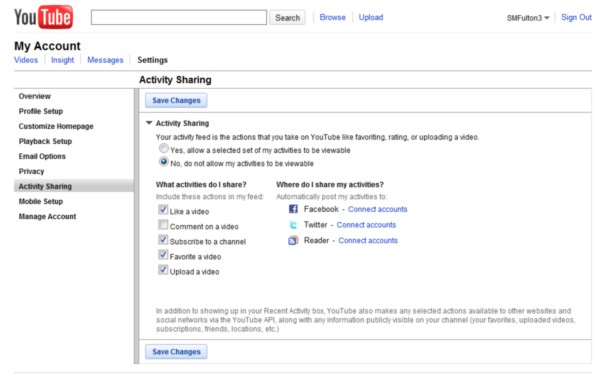Open the Videos tab
600x375 pixels.
tap(26, 60)
